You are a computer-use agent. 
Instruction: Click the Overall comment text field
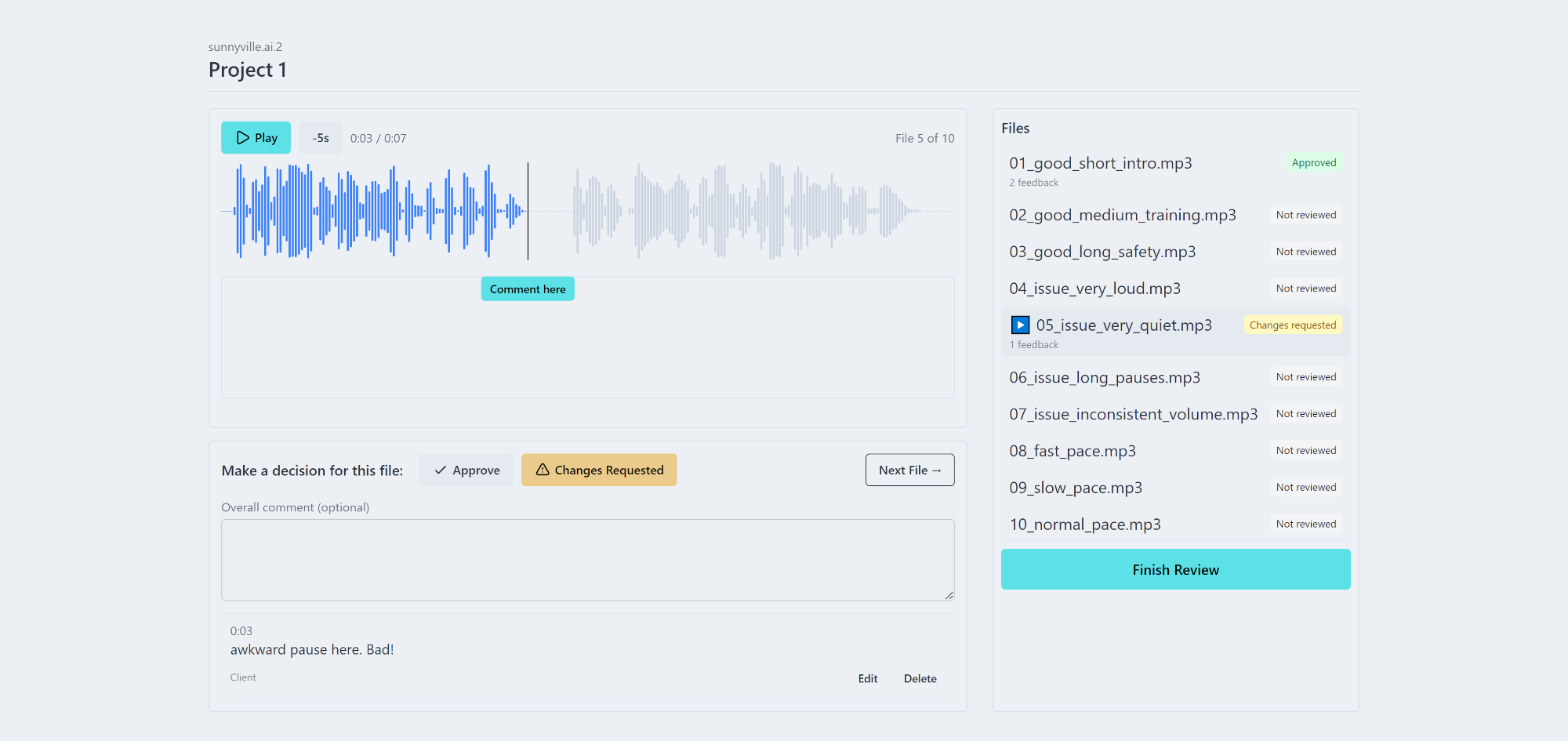tap(587, 560)
